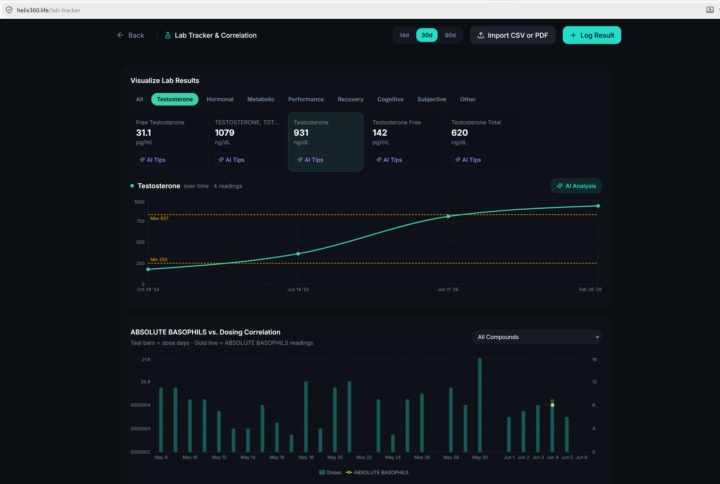
Task: Switch to the Recovery category
Action: click(x=350, y=99)
